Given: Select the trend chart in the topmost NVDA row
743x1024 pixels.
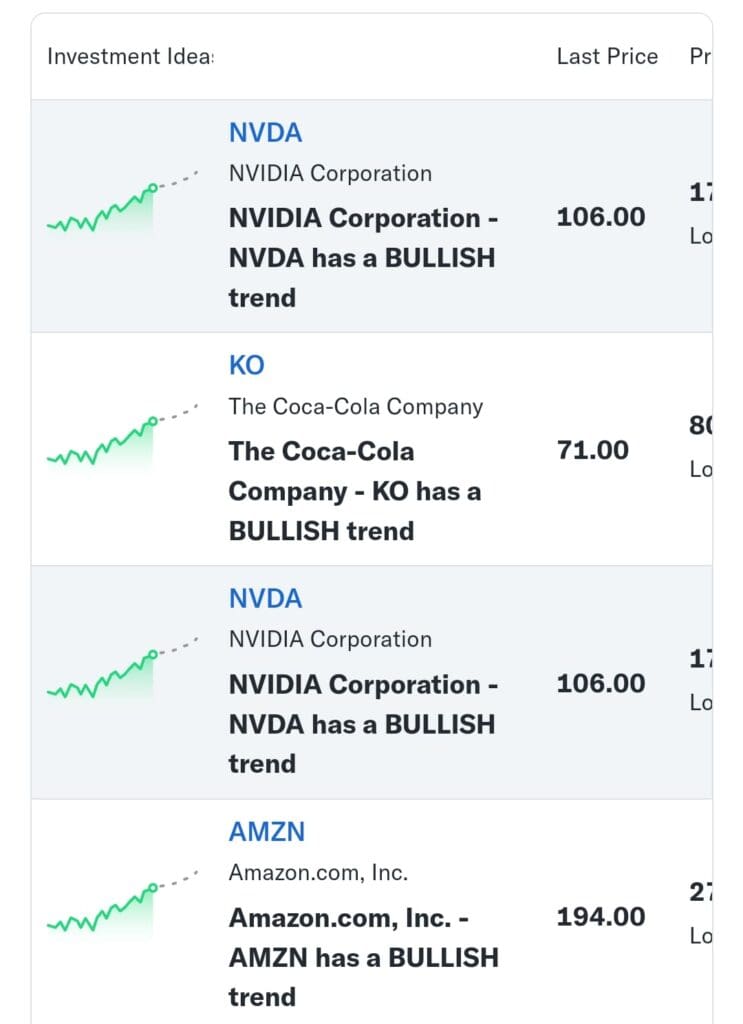Looking at the screenshot, I should [x=123, y=203].
